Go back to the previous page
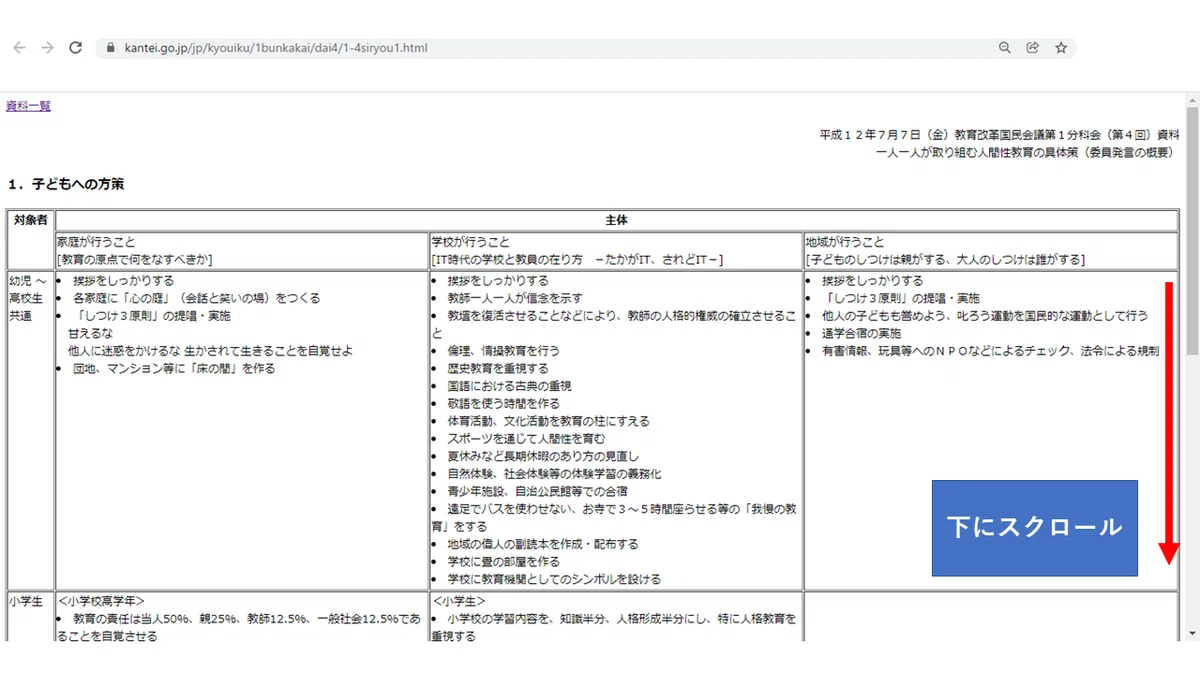Viewport: 1200px width, 675px height. (19, 48)
